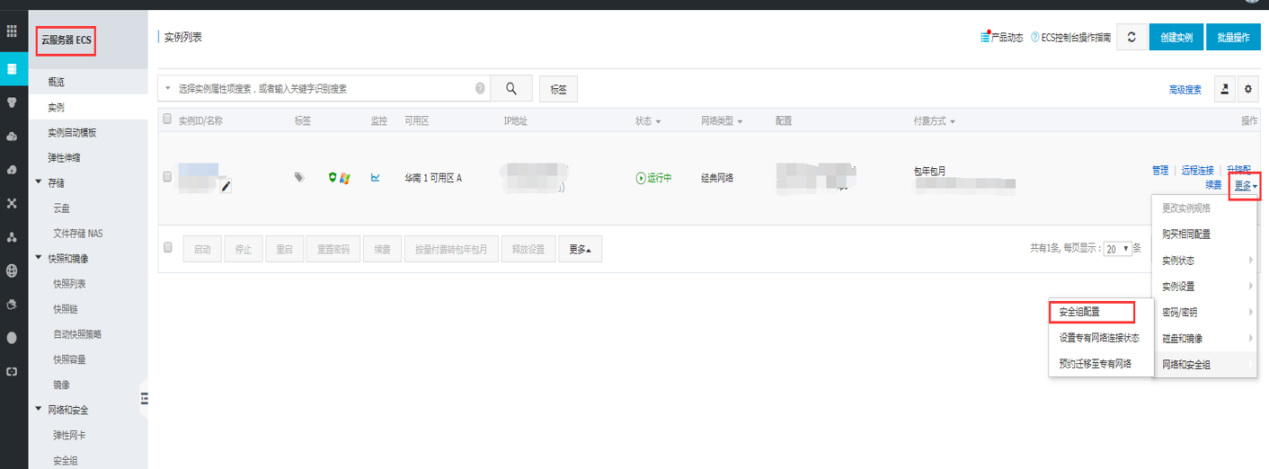Image resolution: width=1269 pixels, height=469 pixels.
Task: Click the export instance list icon
Action: coord(1225,90)
